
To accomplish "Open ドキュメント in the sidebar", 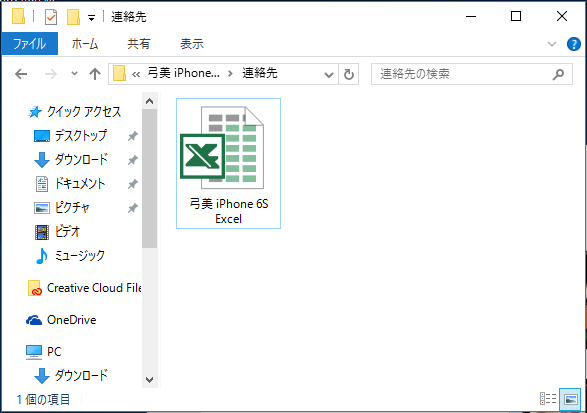I will (70, 183).
